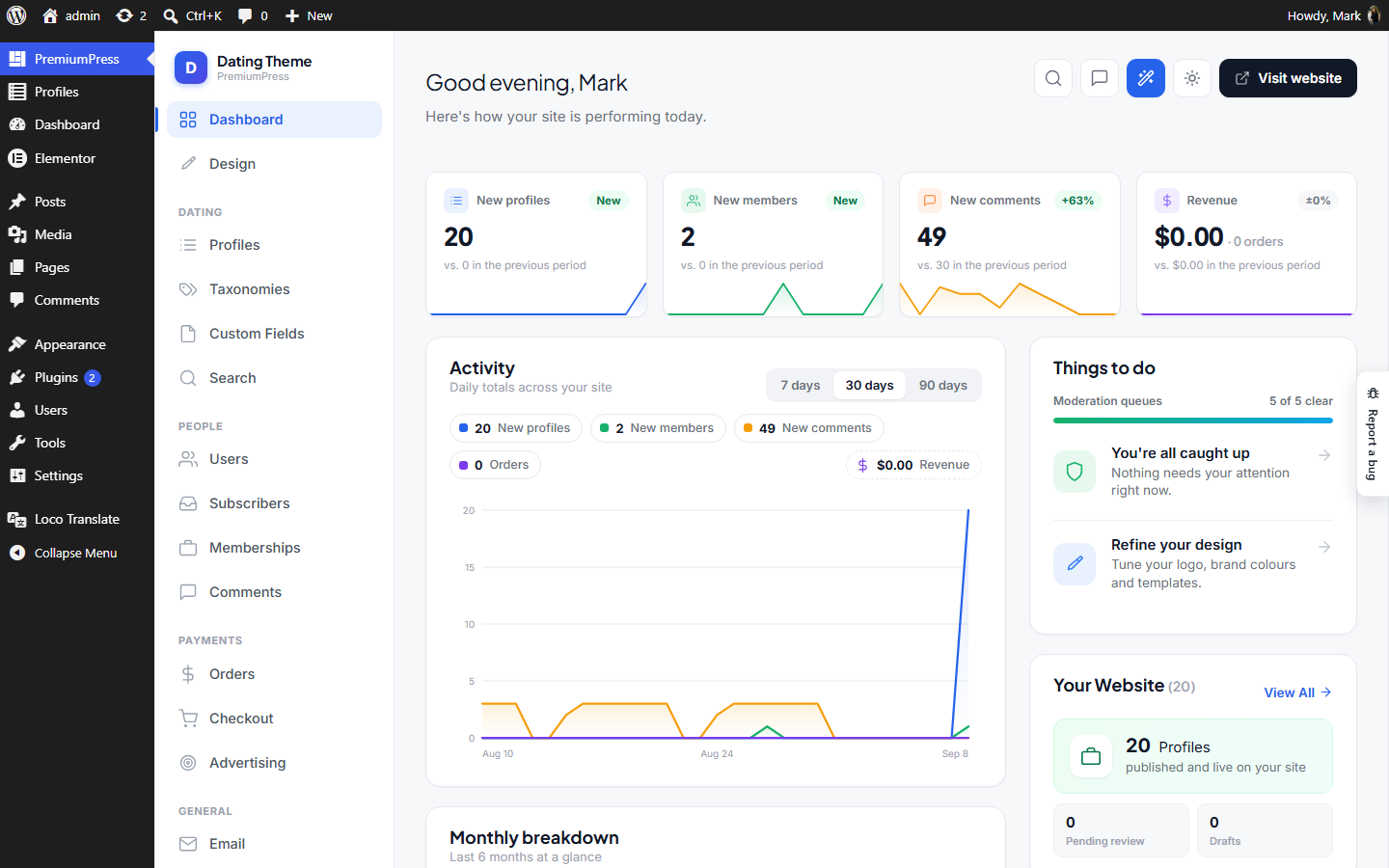Open Custom Fields page

[274, 334]
